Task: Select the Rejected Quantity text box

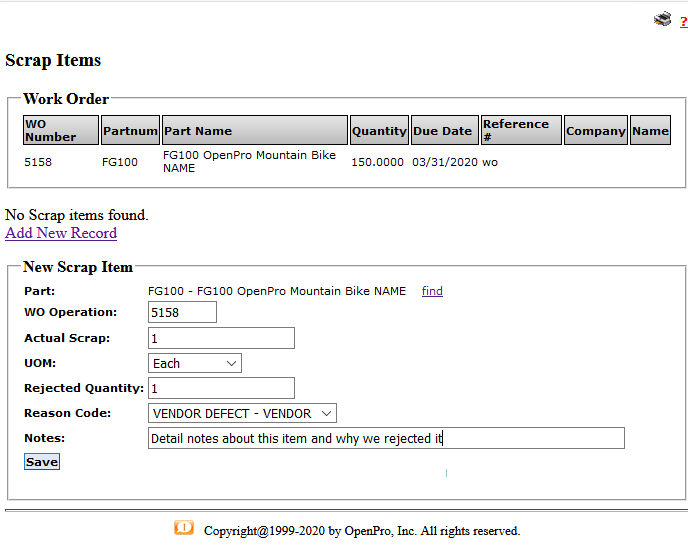Action: 221,388
